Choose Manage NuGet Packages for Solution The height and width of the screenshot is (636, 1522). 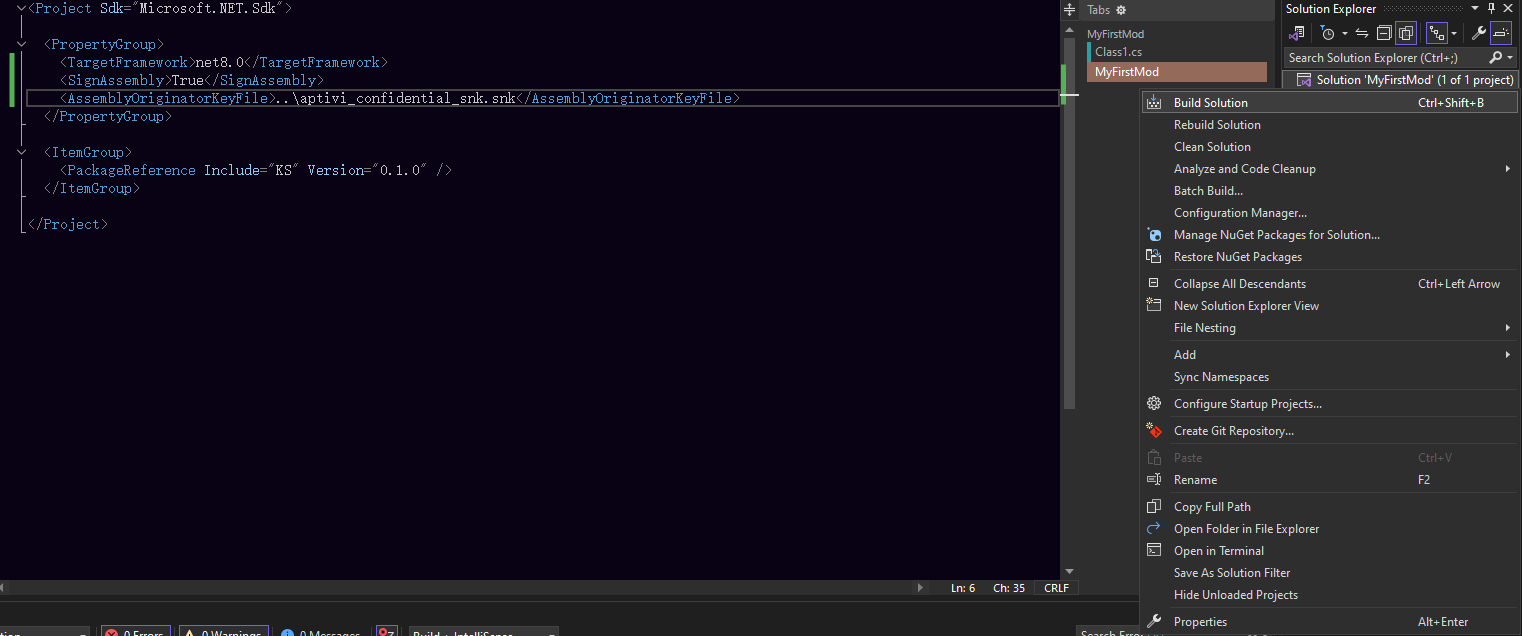coord(1276,235)
